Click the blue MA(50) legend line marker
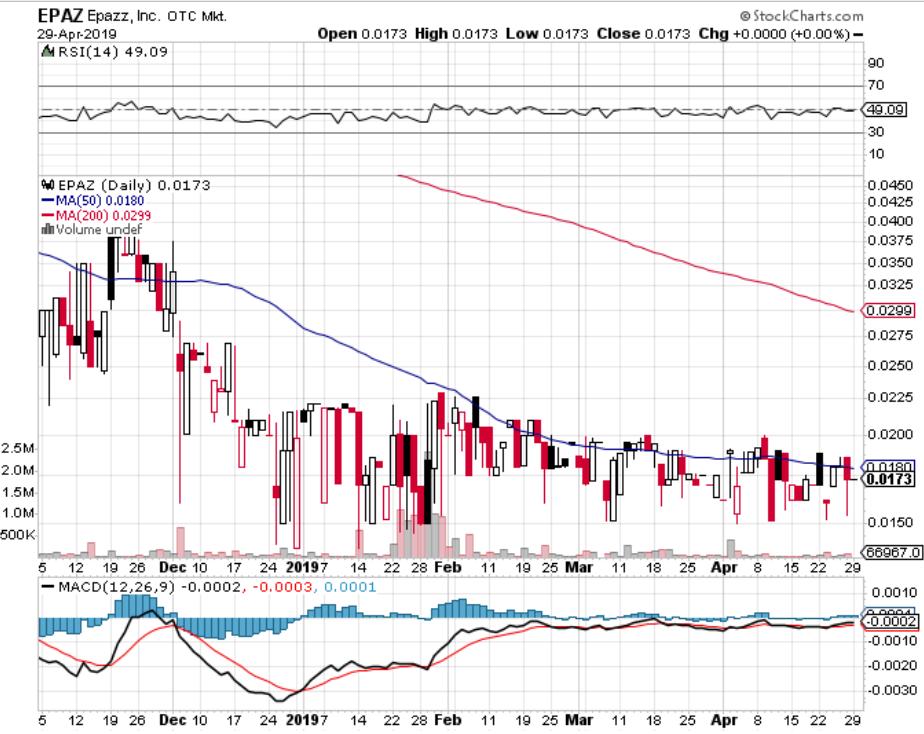924x734 pixels. (x=48, y=200)
